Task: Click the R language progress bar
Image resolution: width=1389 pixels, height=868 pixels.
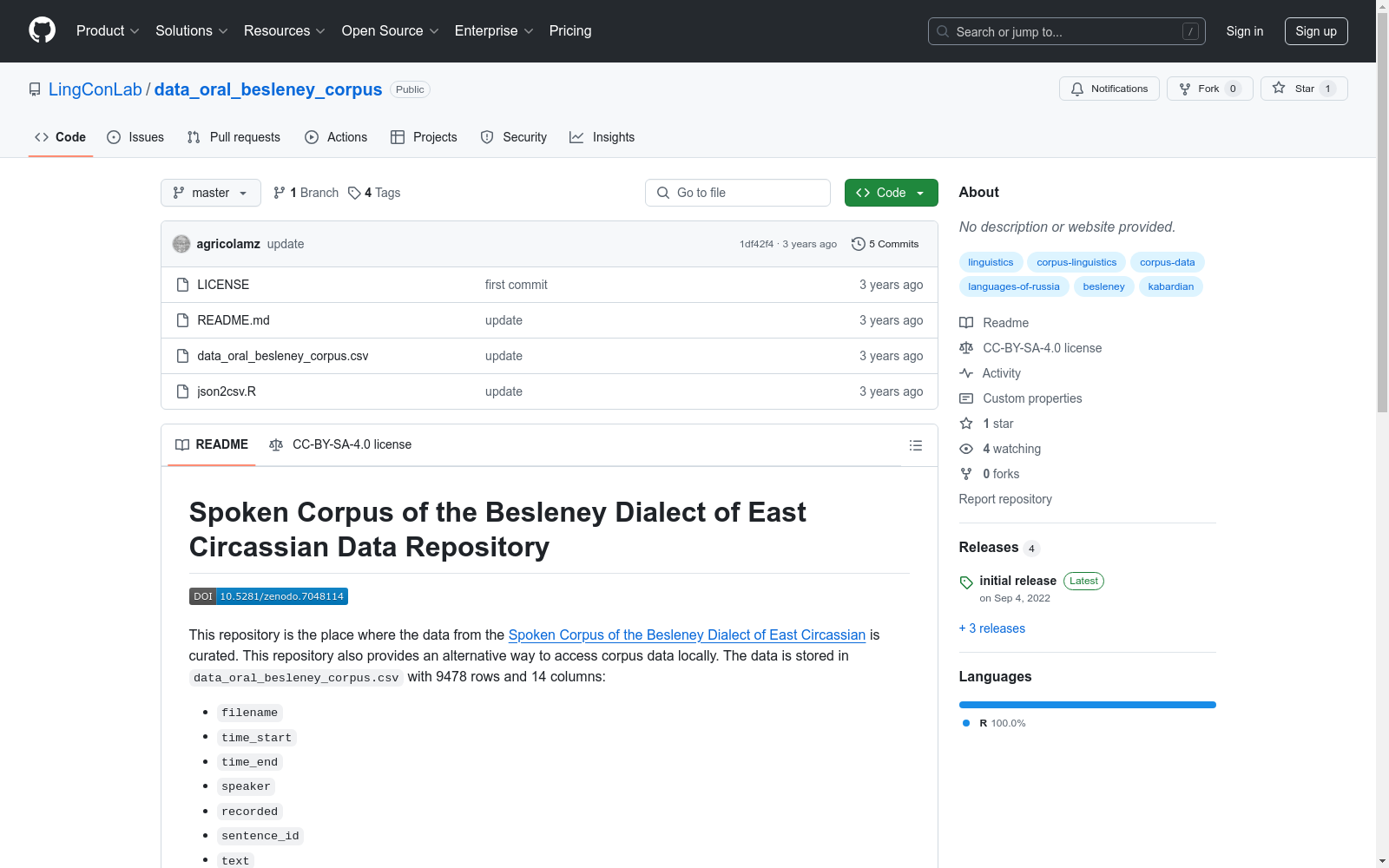Action: [1088, 705]
